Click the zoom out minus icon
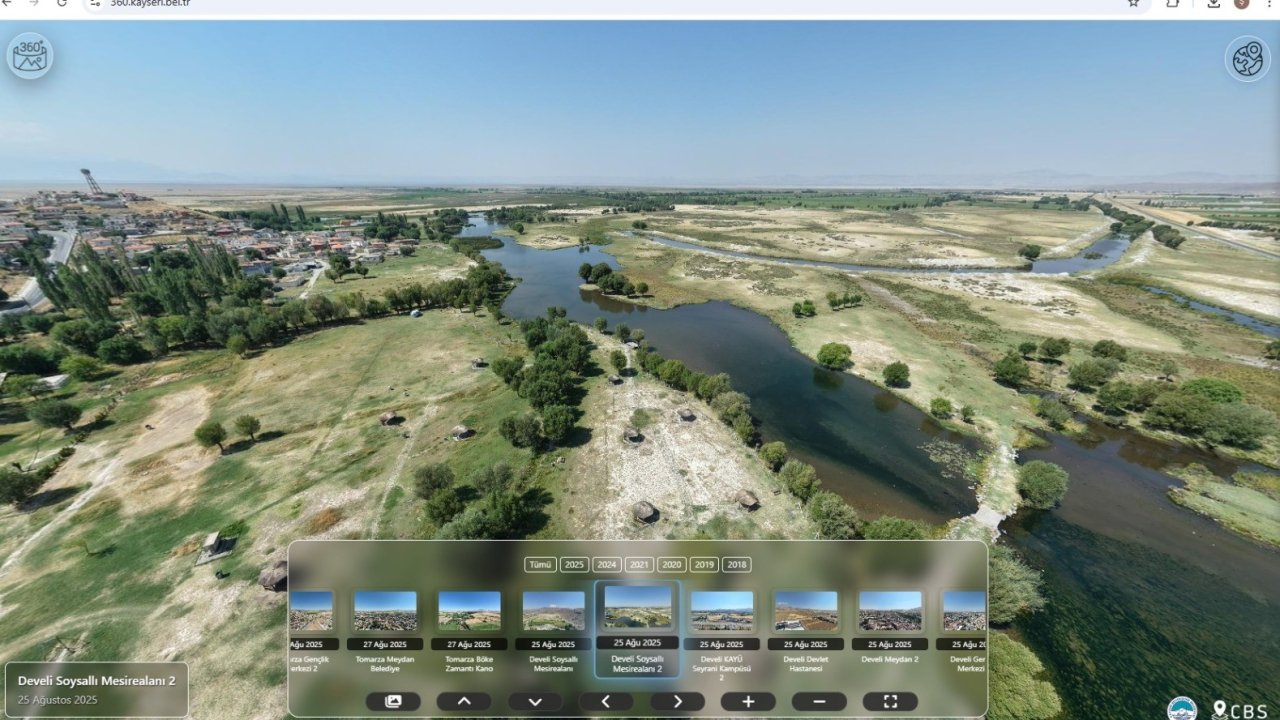The width and height of the screenshot is (1280, 720). 818,700
